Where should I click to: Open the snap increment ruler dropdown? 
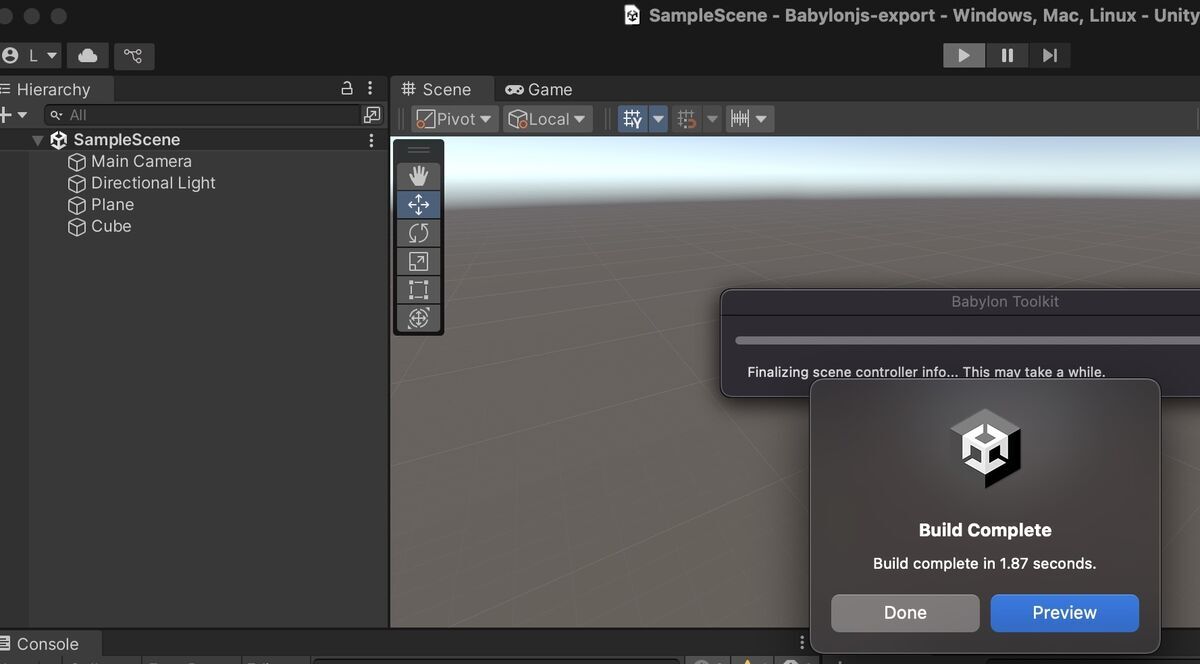click(749, 119)
